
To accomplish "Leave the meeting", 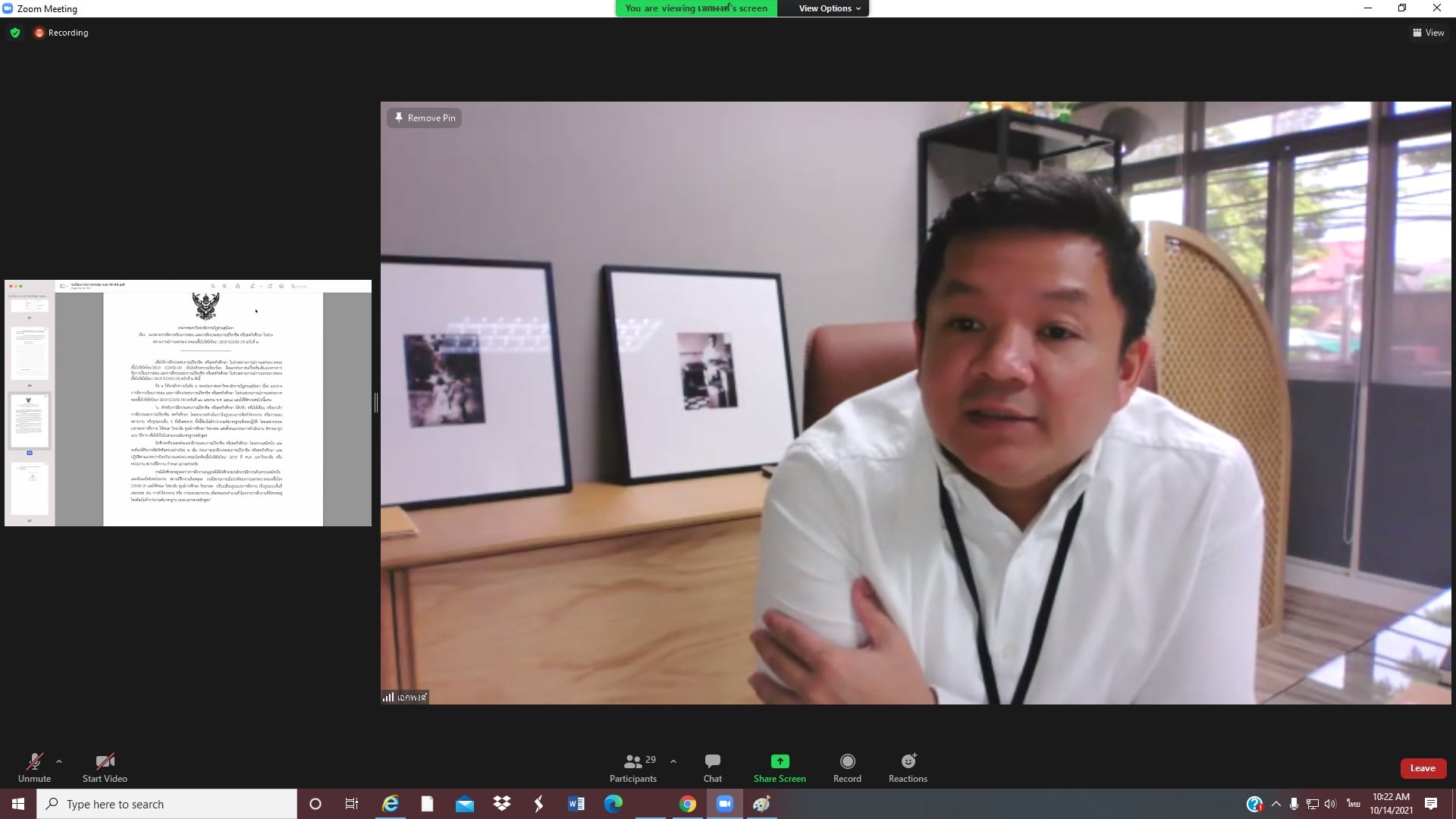I will (x=1422, y=768).
